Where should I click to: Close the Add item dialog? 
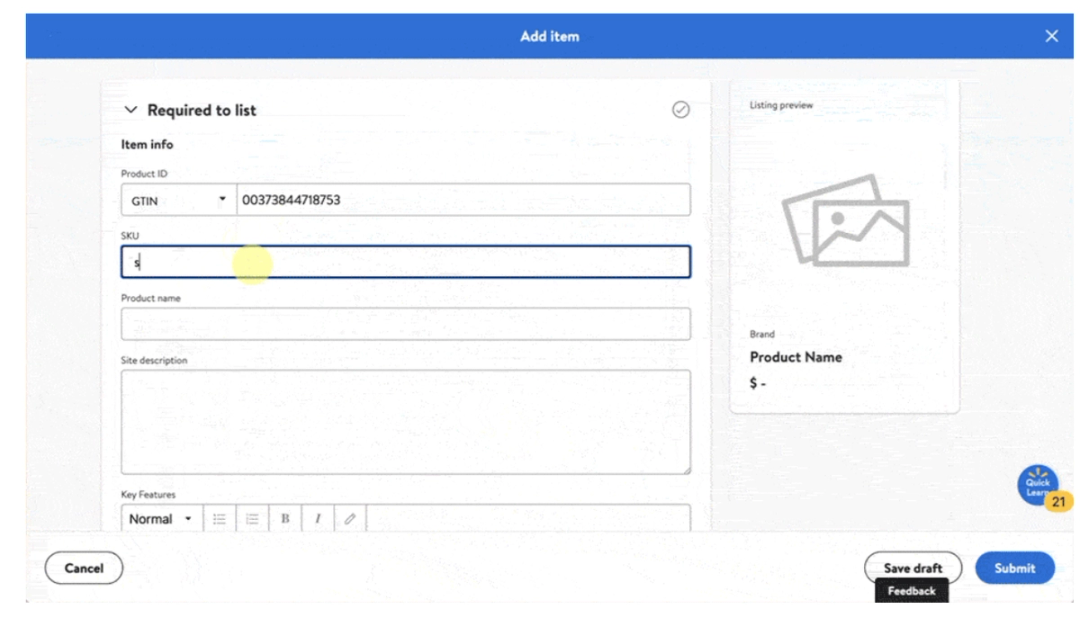click(1052, 35)
